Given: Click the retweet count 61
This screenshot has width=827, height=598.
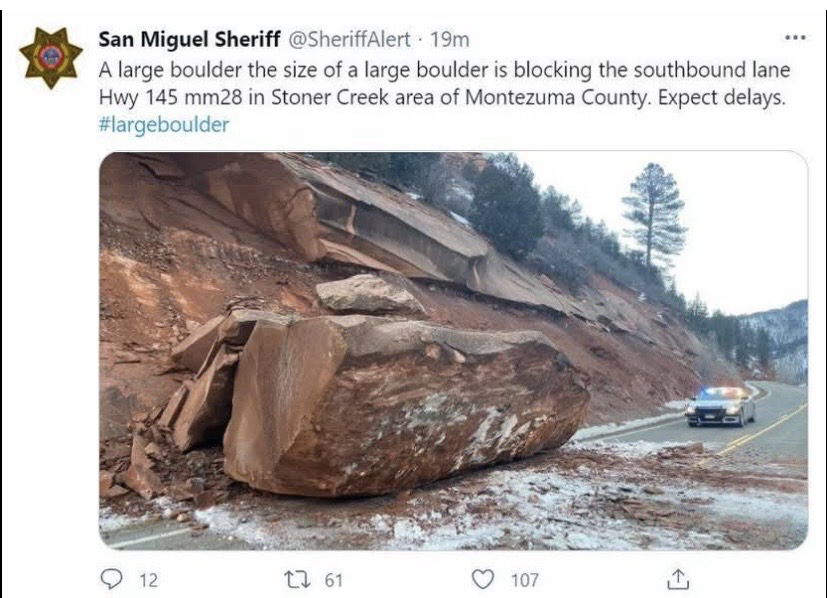Looking at the screenshot, I should coord(333,581).
